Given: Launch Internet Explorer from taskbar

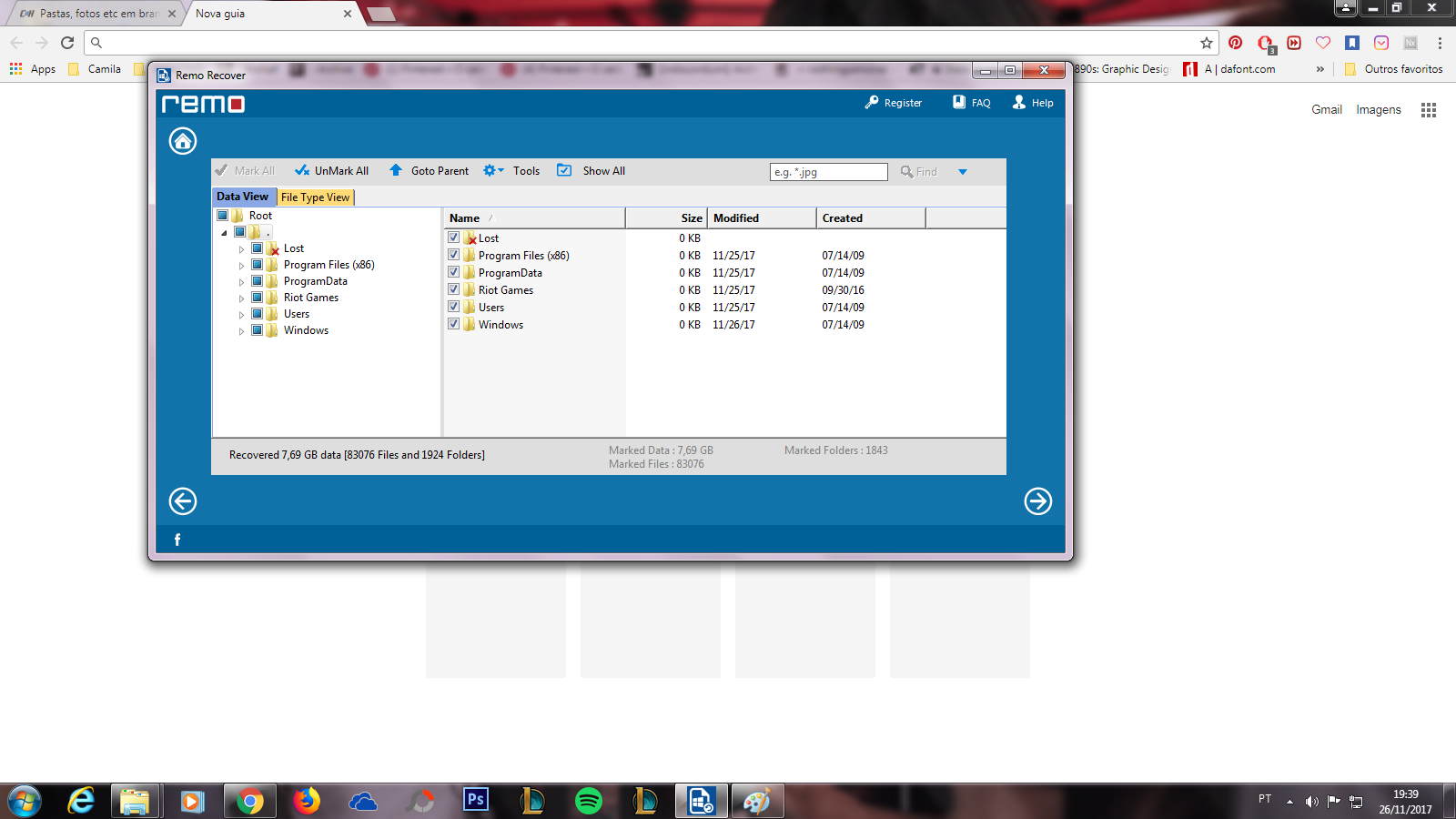Looking at the screenshot, I should [81, 802].
